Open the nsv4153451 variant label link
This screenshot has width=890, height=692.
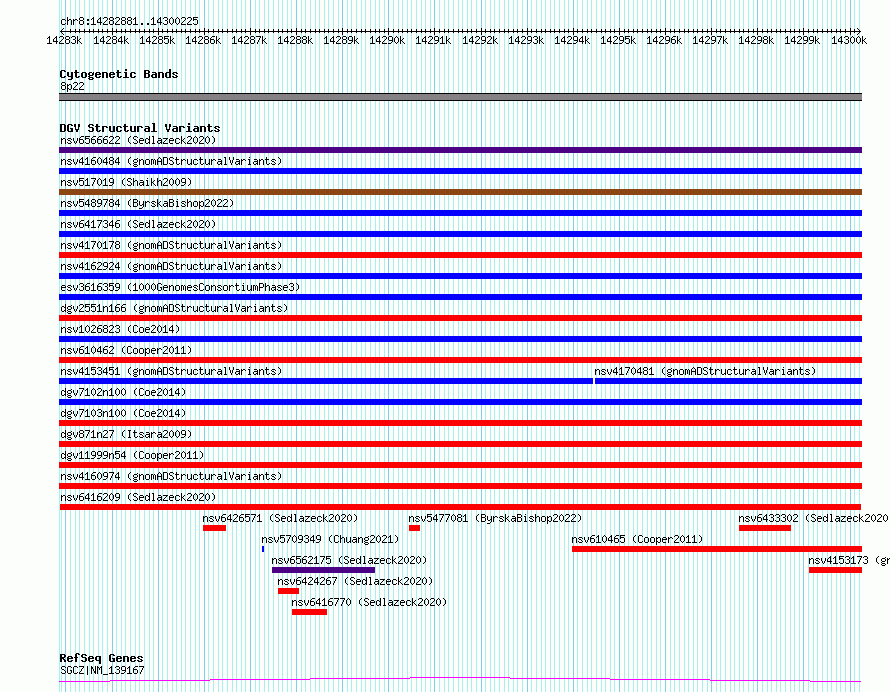point(171,371)
